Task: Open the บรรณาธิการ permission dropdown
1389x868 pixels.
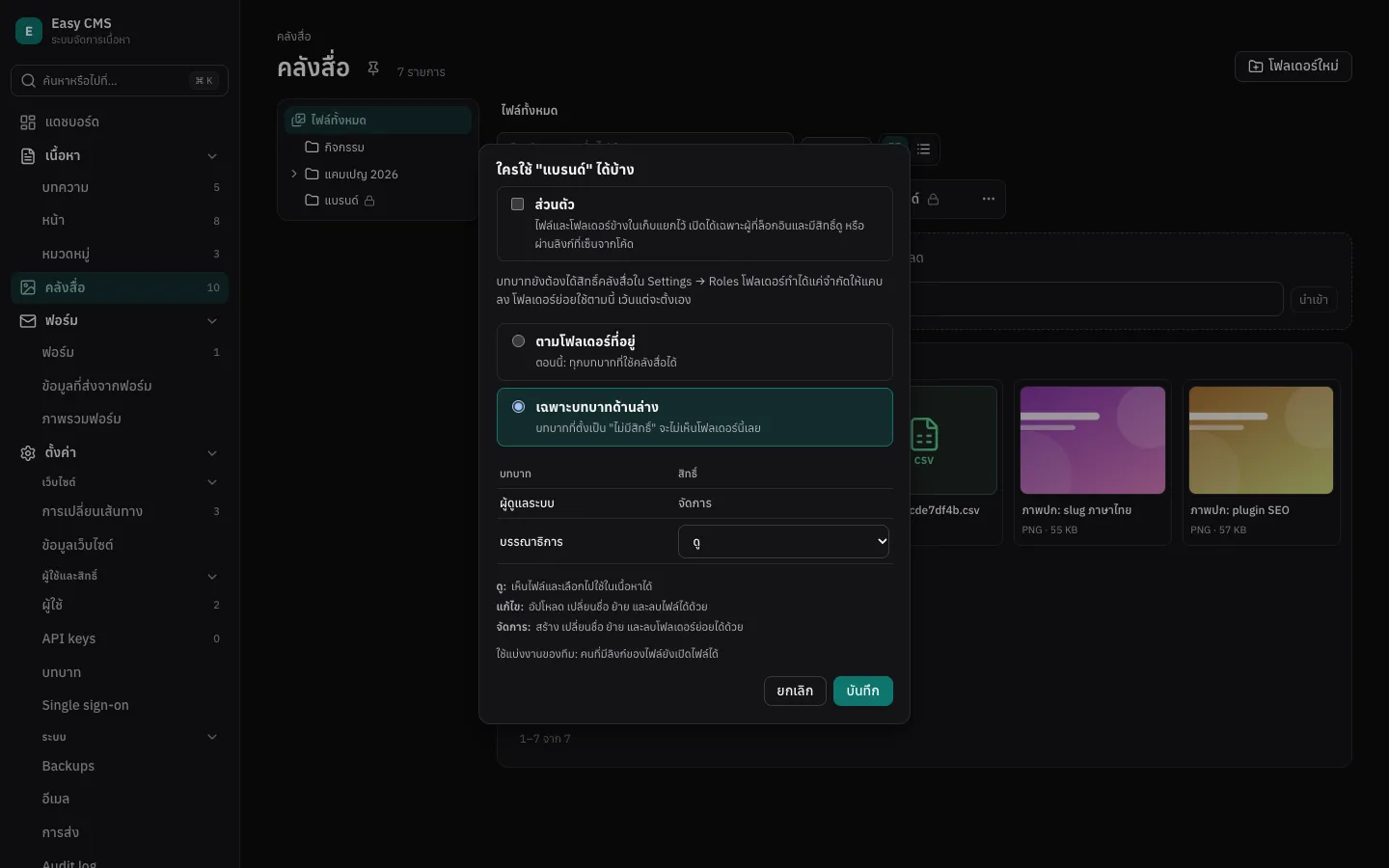Action: (783, 542)
